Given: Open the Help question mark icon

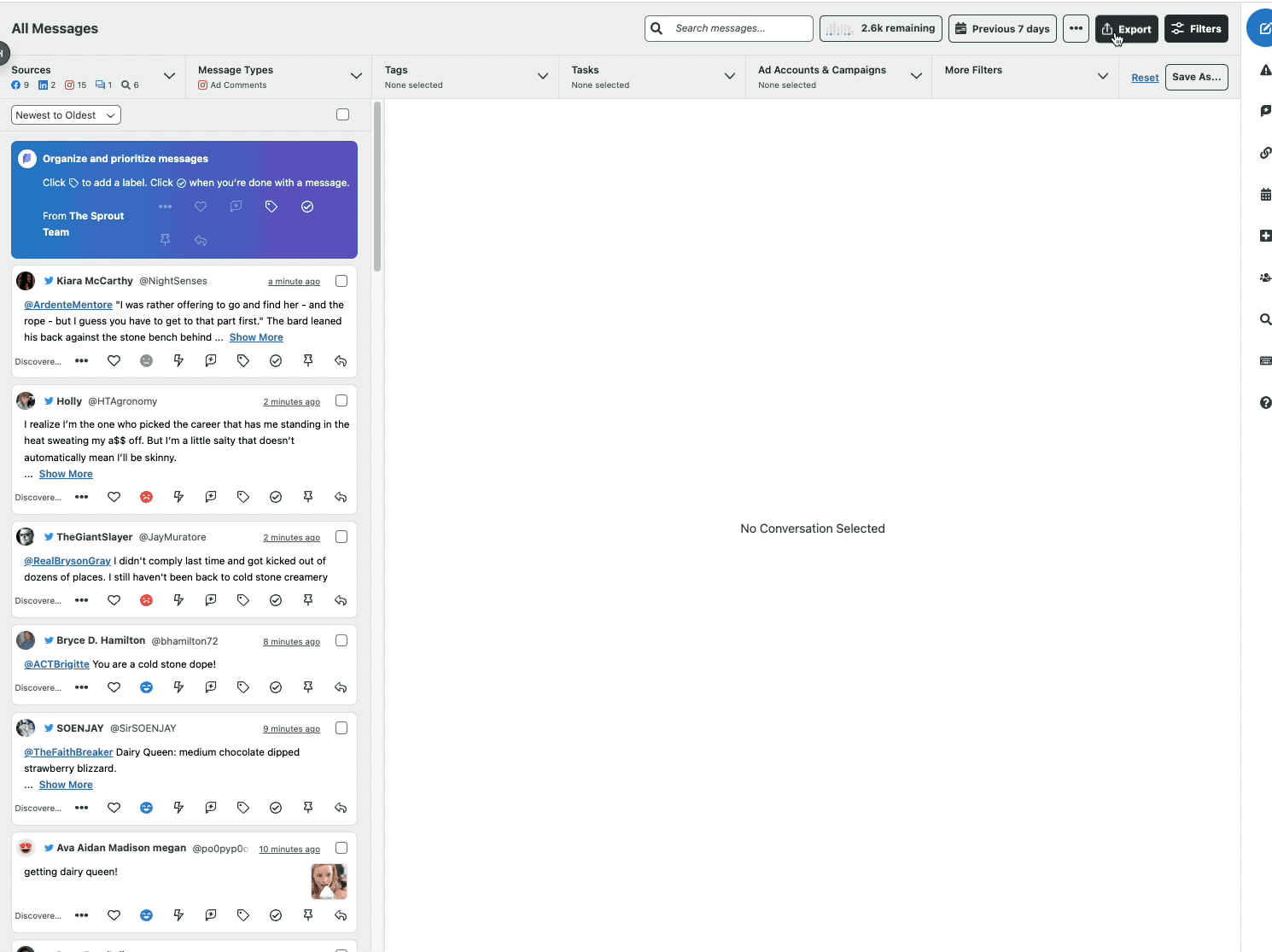Looking at the screenshot, I should coord(1265,402).
